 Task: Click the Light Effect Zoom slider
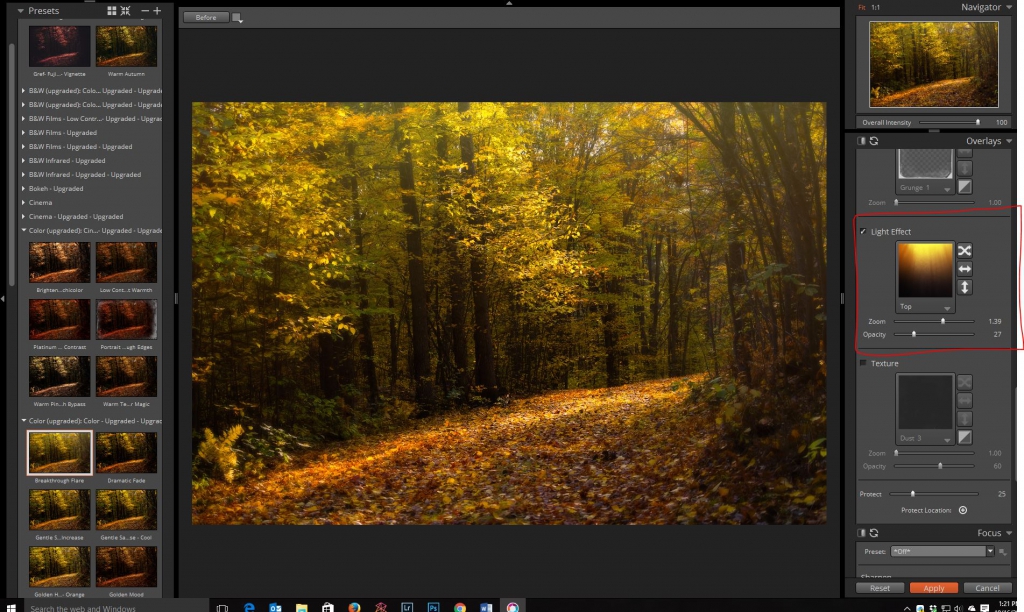click(934, 321)
